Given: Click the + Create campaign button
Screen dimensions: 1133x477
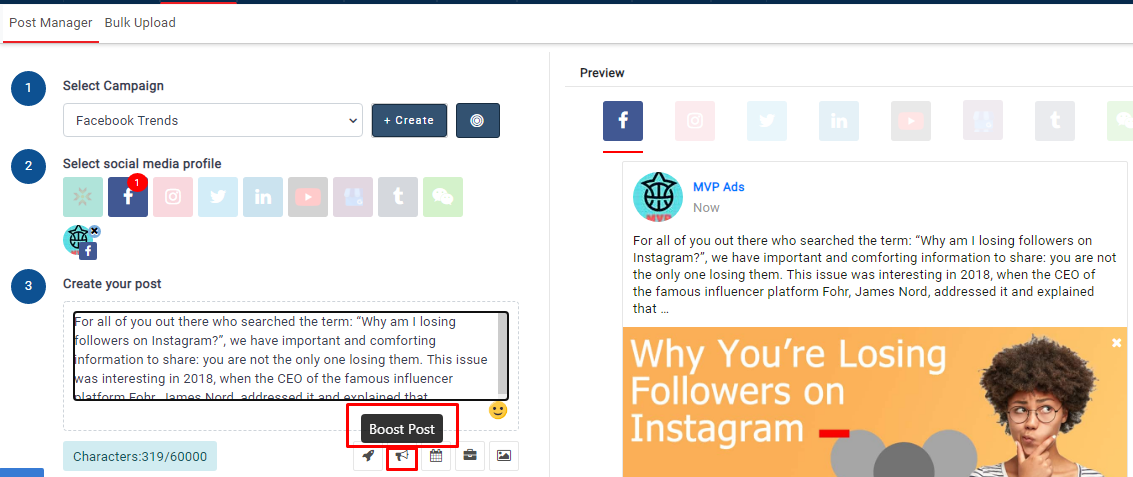Looking at the screenshot, I should pyautogui.click(x=409, y=120).
